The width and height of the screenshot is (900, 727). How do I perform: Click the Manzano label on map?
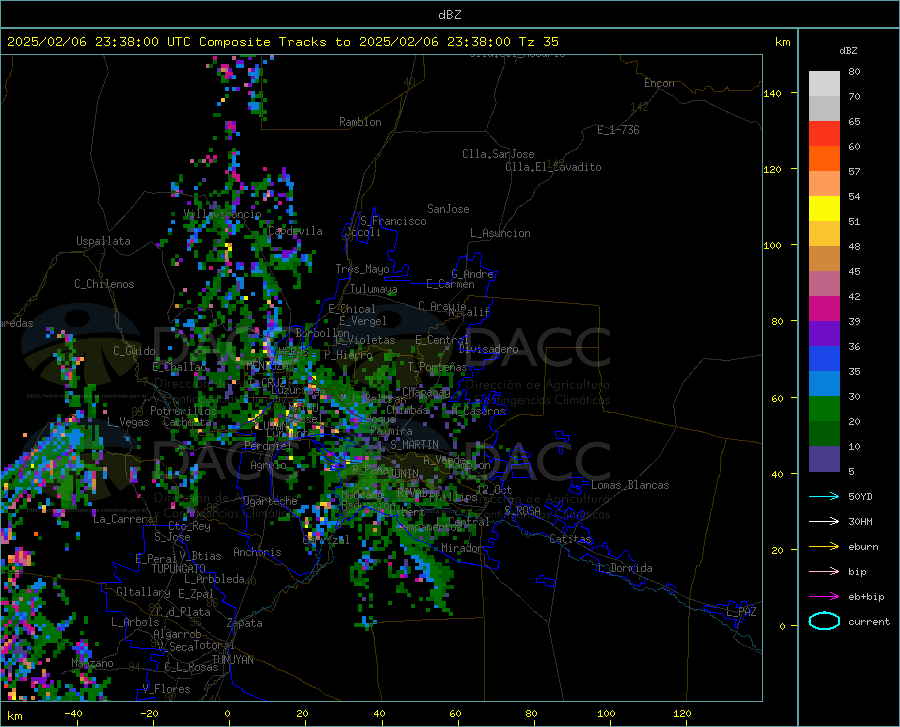[x=92, y=663]
